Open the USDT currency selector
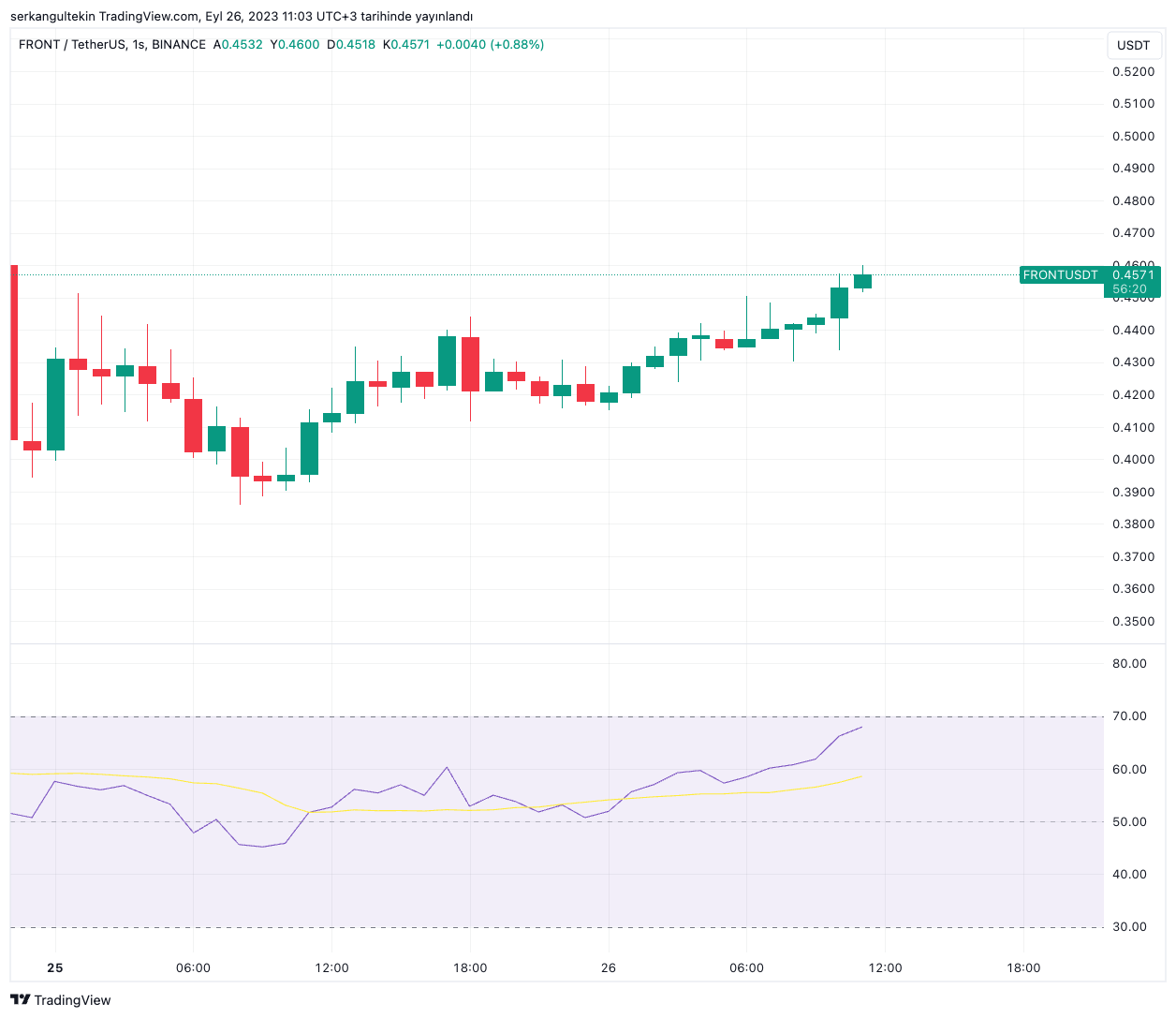 (x=1133, y=45)
